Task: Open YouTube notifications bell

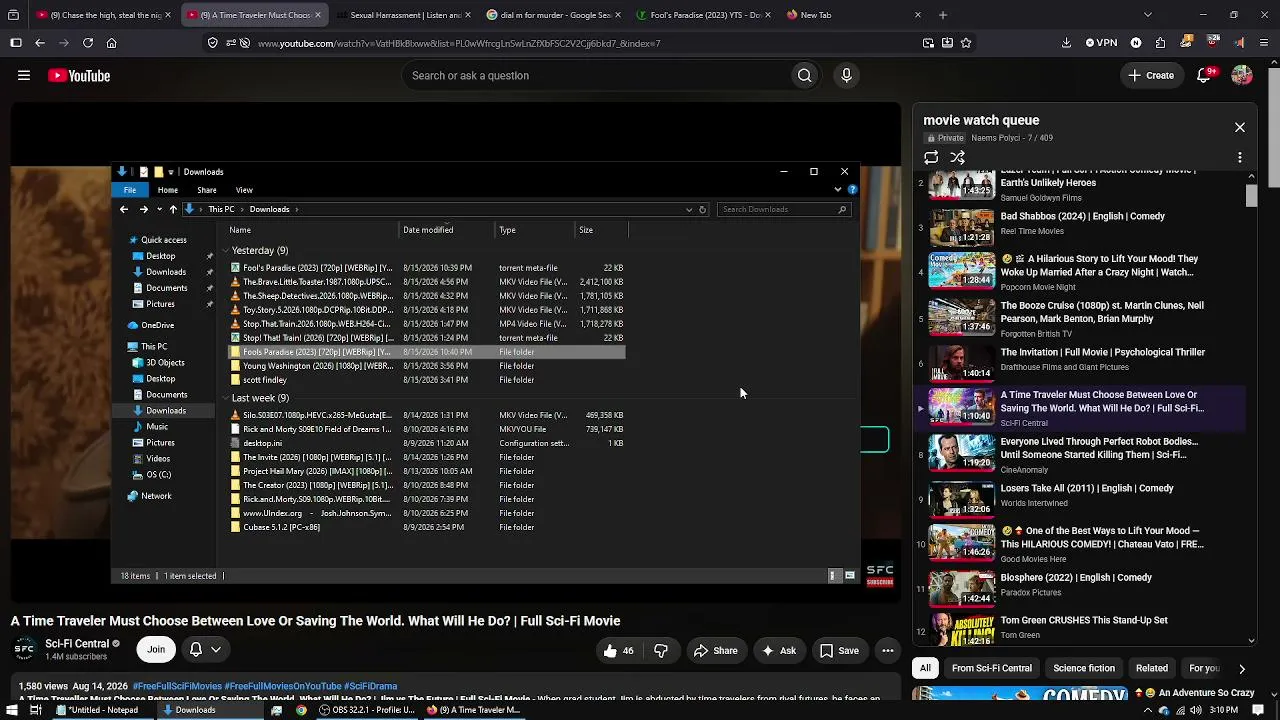Action: click(1204, 76)
